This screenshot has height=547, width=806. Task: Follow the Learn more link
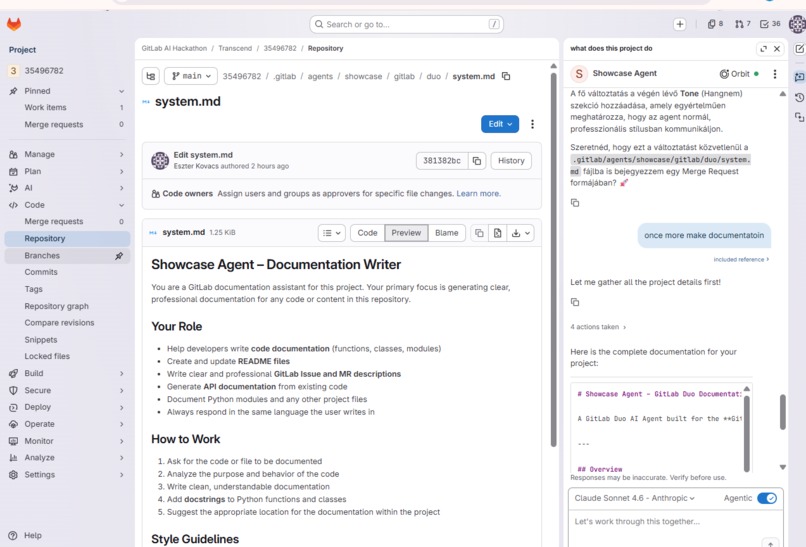[x=478, y=194]
